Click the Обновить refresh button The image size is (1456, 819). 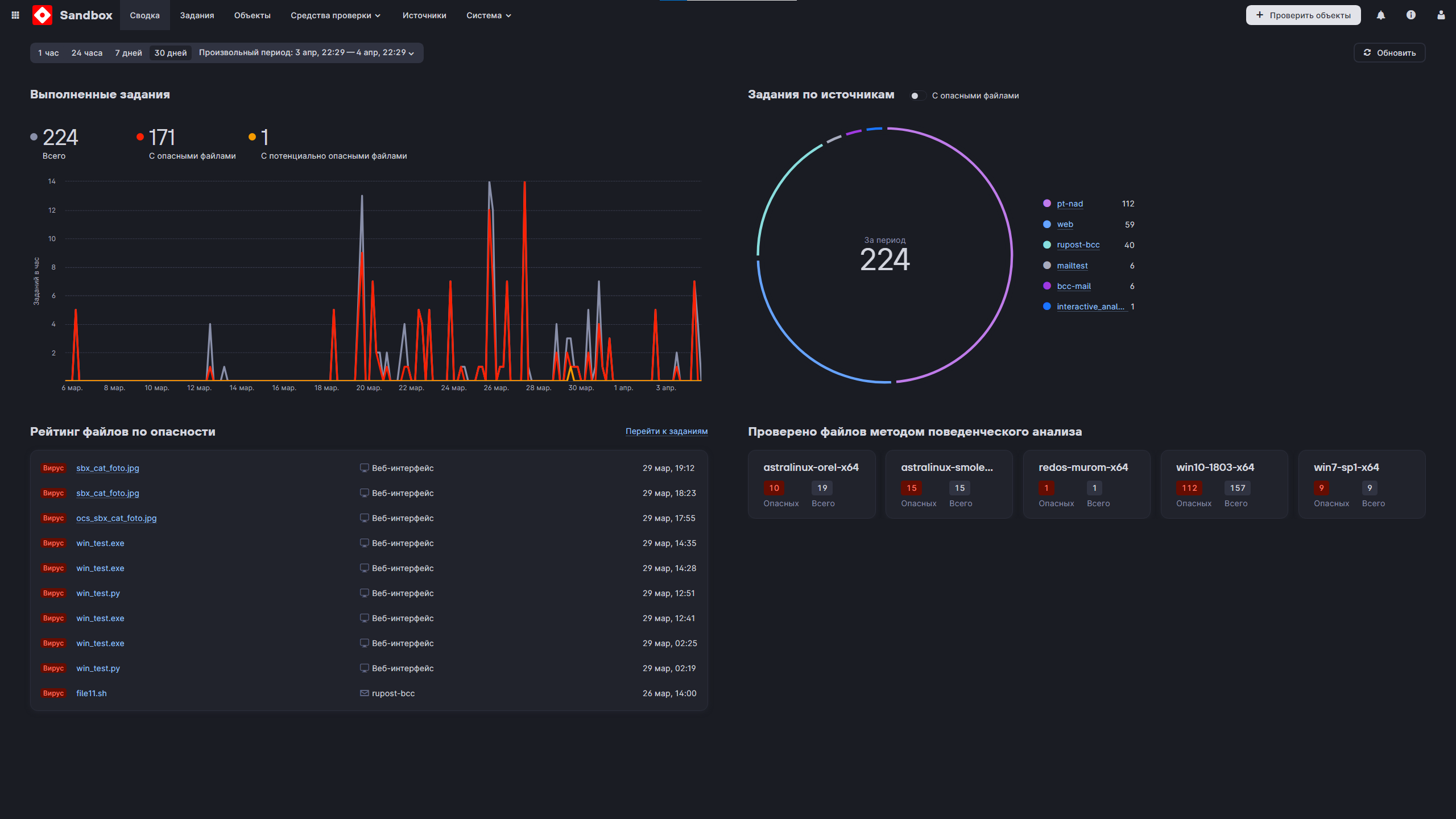tap(1389, 53)
